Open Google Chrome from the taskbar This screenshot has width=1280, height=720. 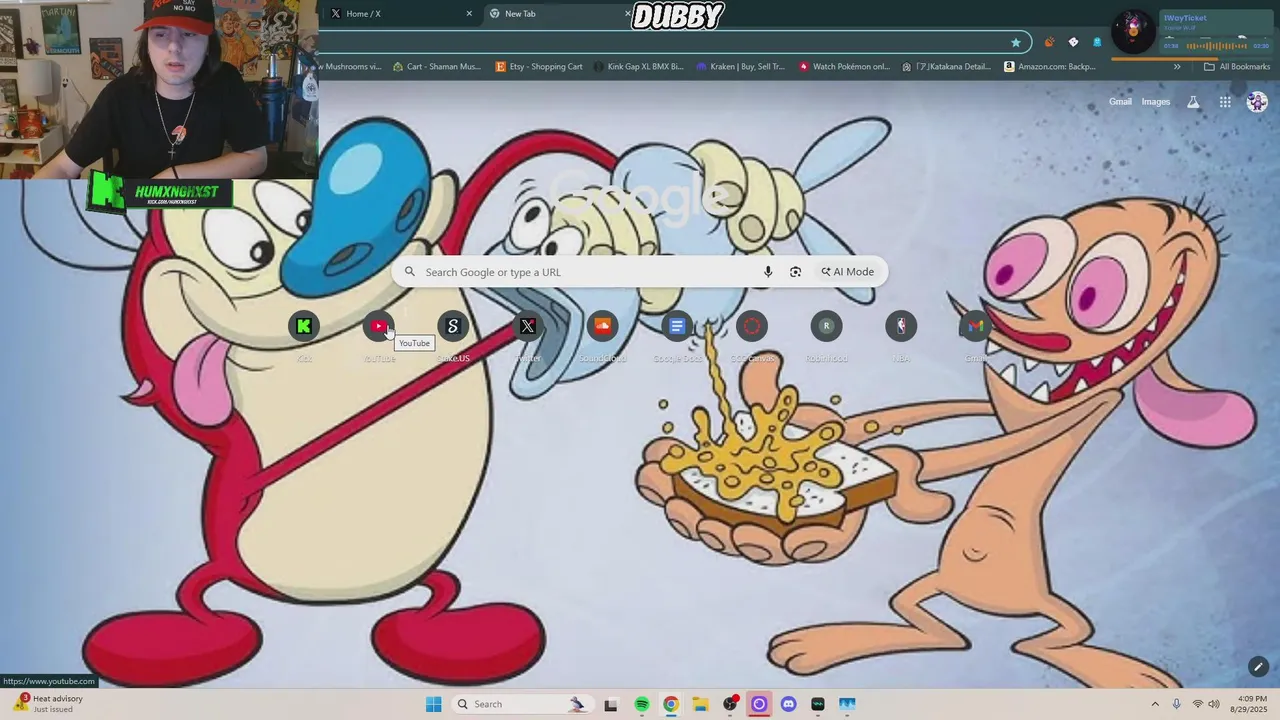(x=671, y=704)
